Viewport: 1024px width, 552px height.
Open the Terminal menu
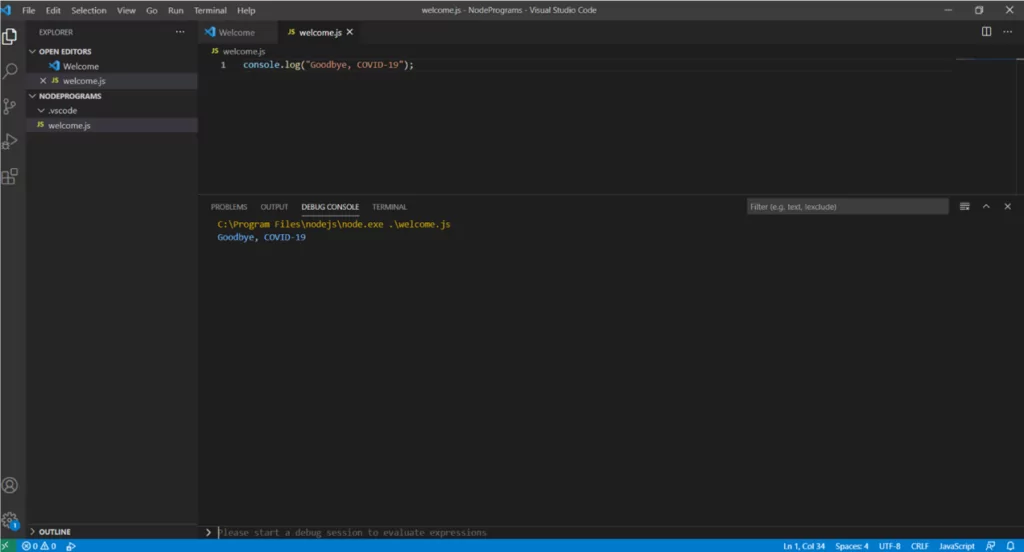(210, 10)
